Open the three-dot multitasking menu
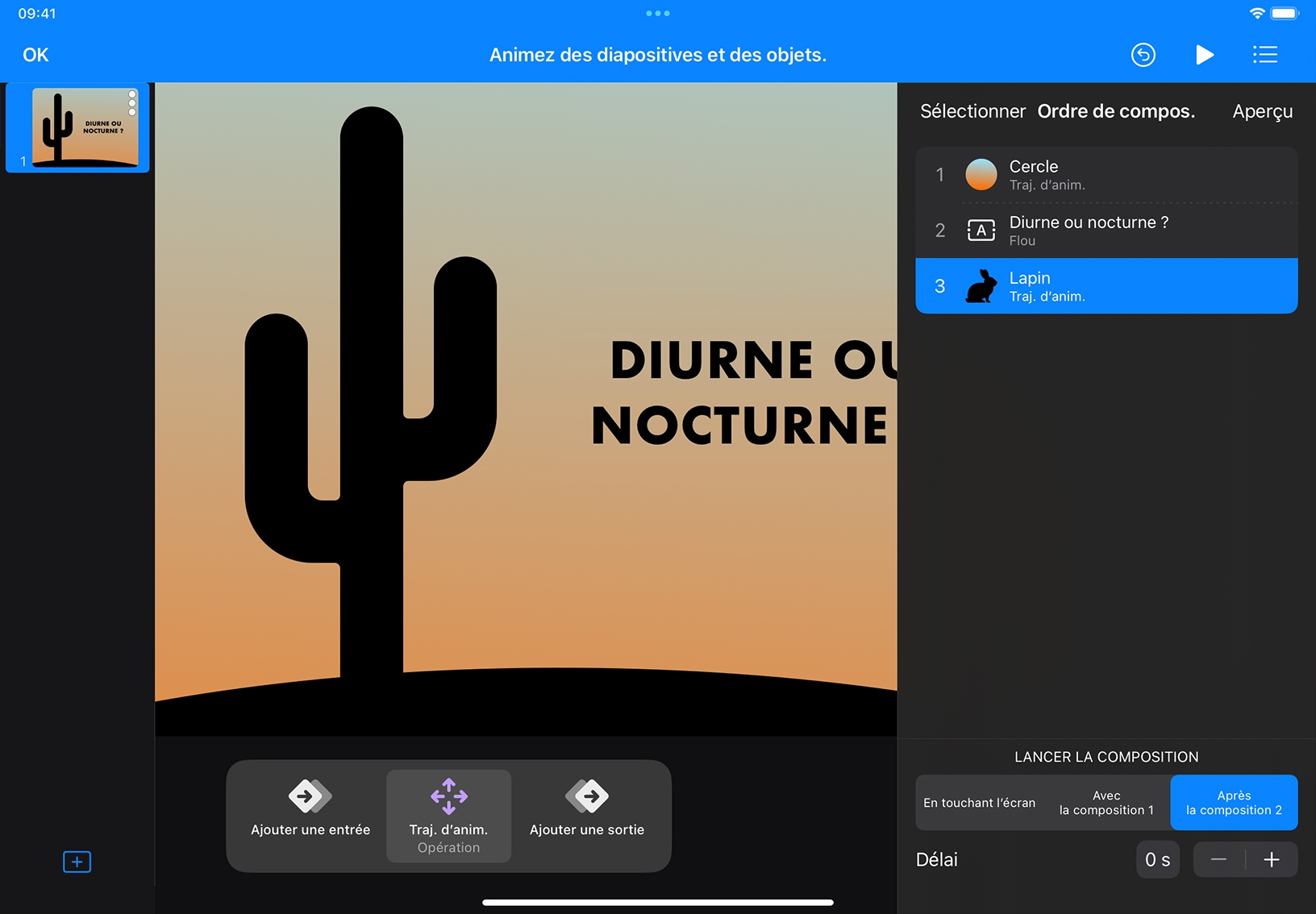 pos(658,14)
